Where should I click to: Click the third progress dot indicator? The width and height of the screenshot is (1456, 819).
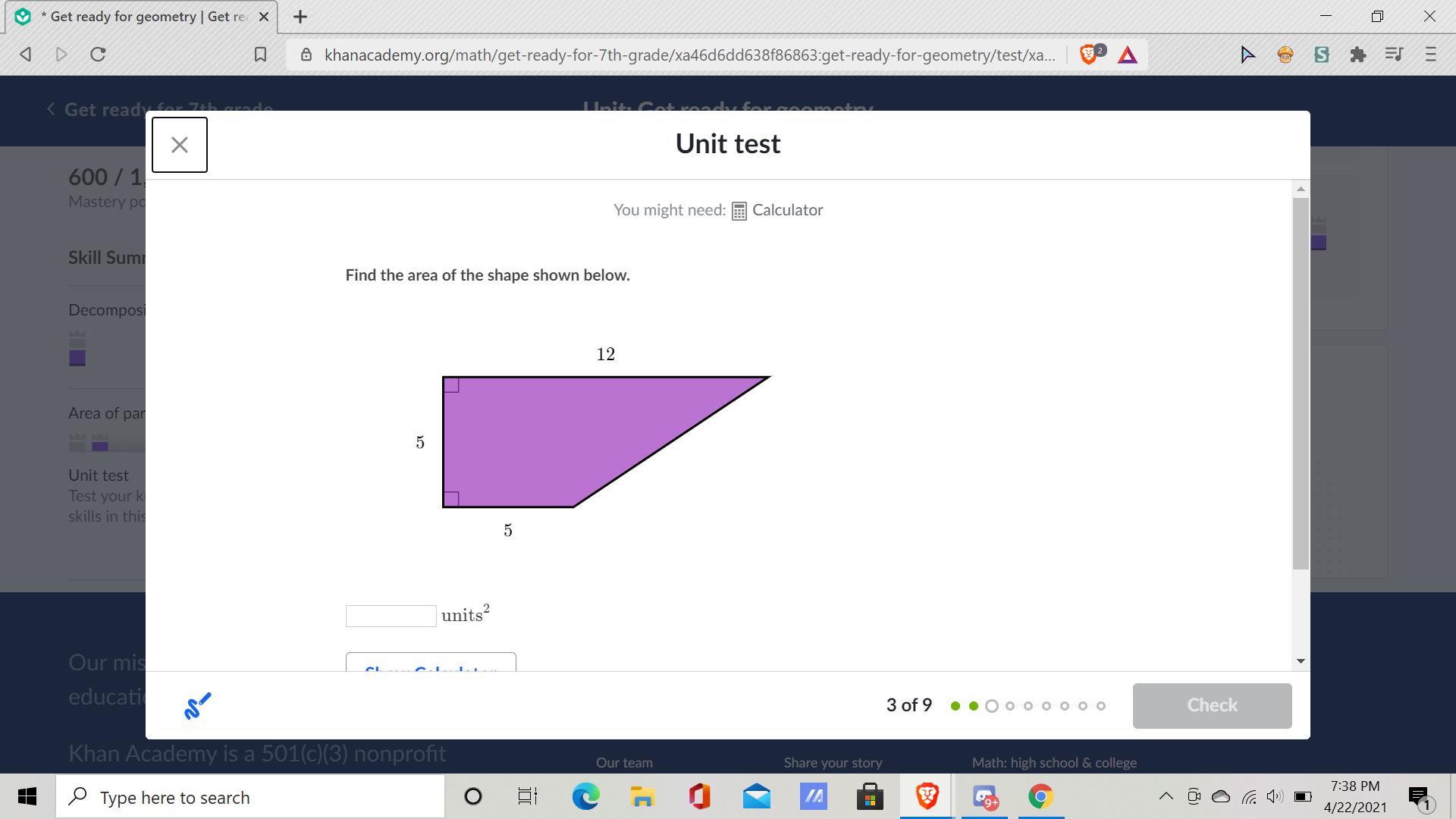pos(991,706)
